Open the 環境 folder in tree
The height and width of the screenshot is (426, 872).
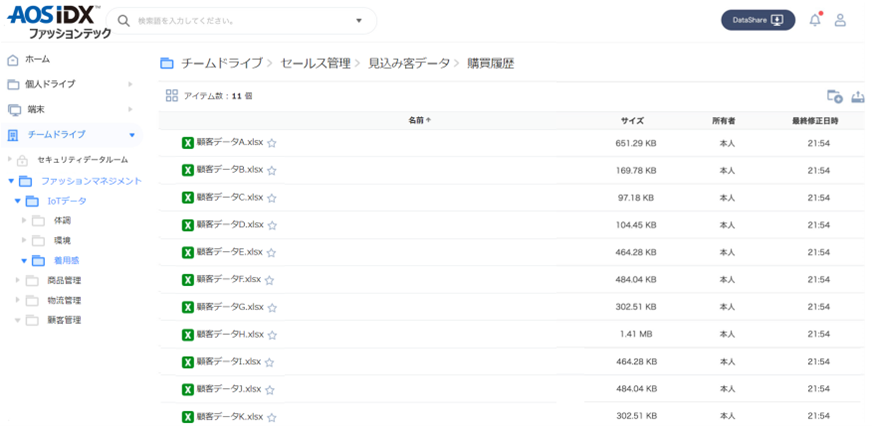(x=62, y=241)
